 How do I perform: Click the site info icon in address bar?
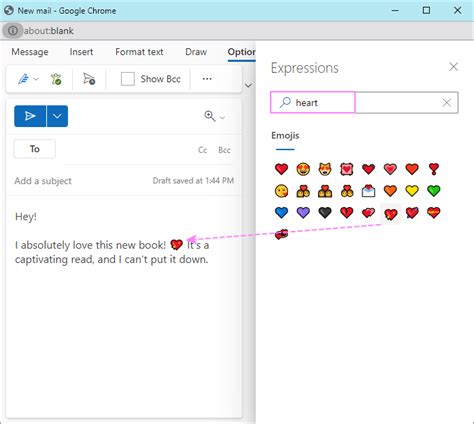[x=13, y=31]
